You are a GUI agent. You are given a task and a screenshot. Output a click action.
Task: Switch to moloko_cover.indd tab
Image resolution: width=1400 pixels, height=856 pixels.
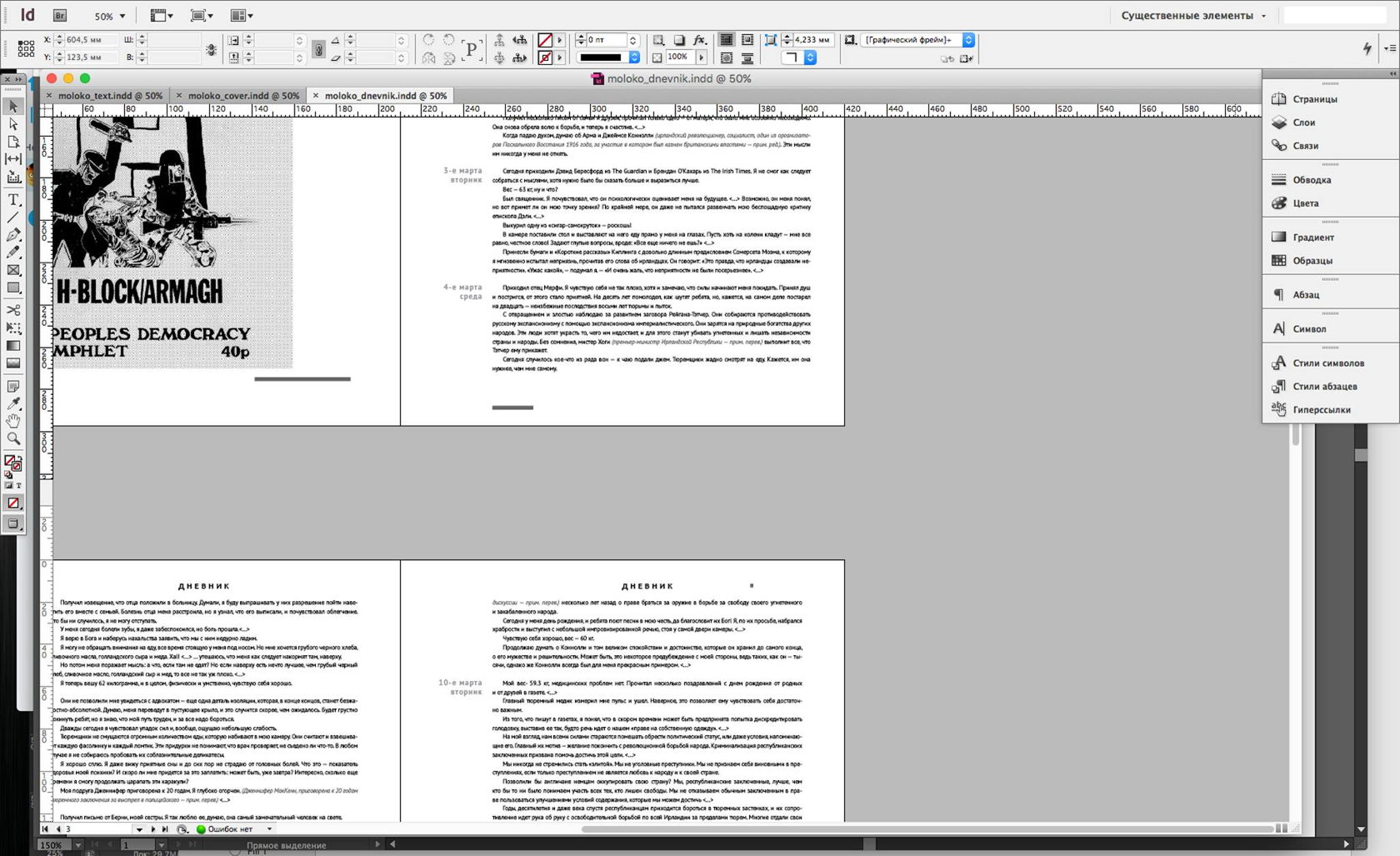pos(243,96)
